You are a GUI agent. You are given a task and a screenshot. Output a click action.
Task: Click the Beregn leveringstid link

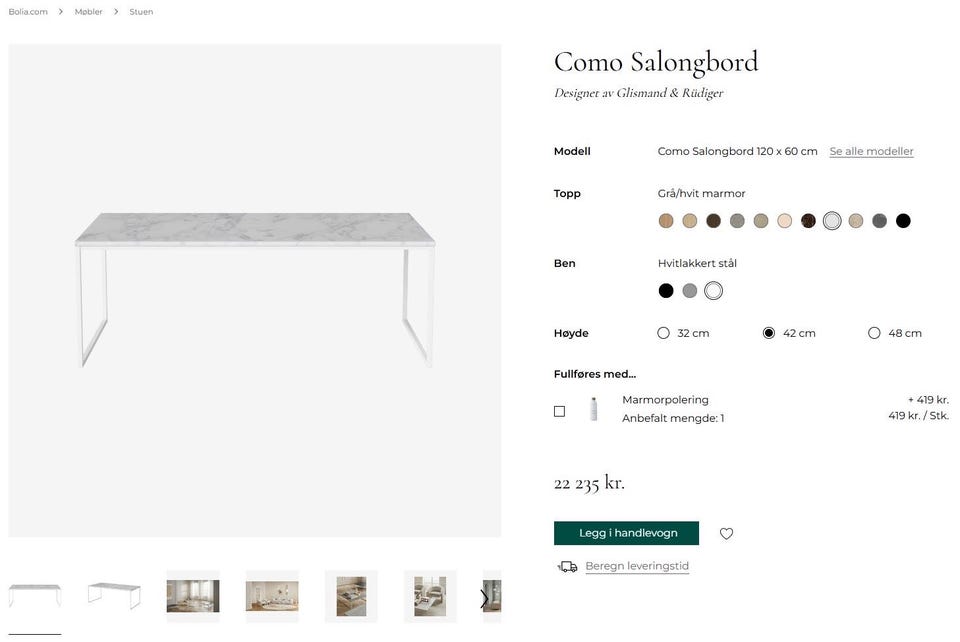(637, 566)
